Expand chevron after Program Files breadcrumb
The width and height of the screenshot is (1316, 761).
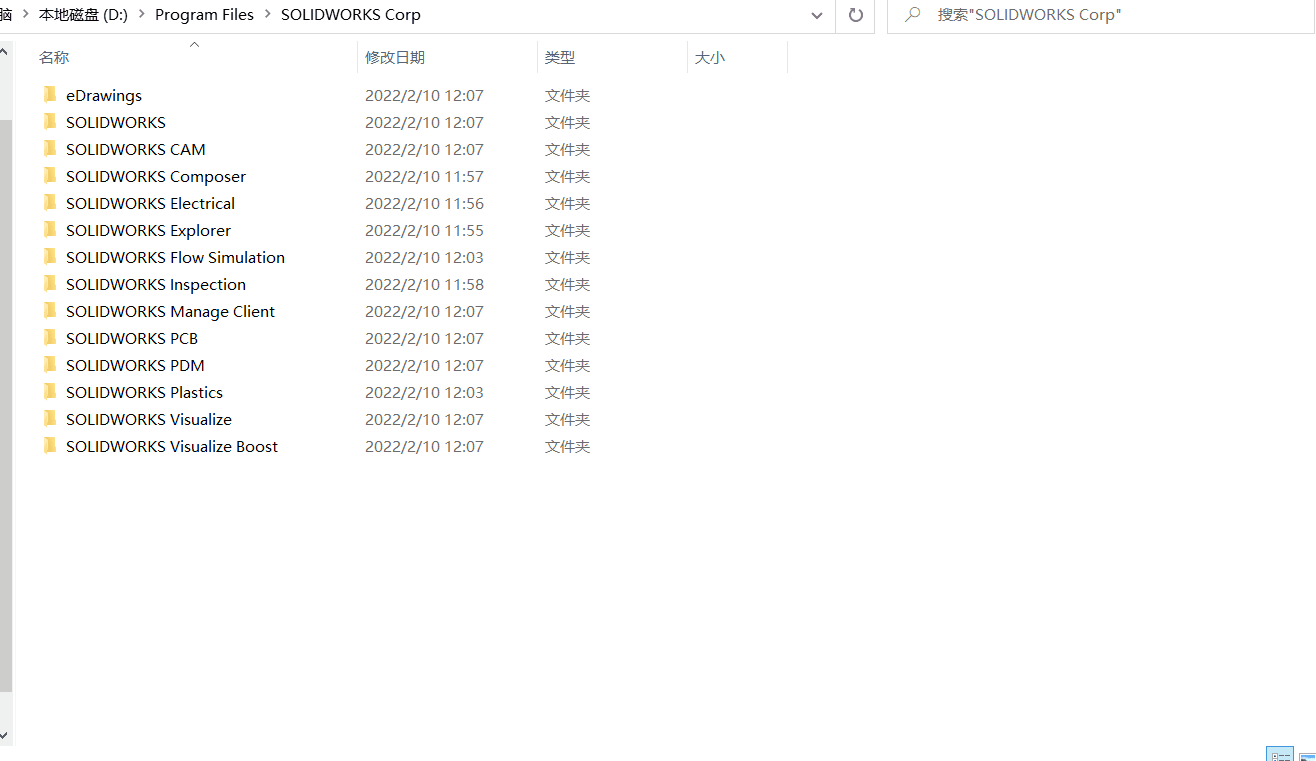pos(267,15)
